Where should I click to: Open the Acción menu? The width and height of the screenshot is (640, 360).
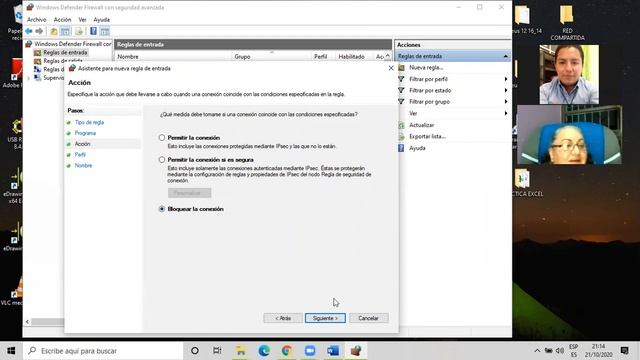point(62,19)
